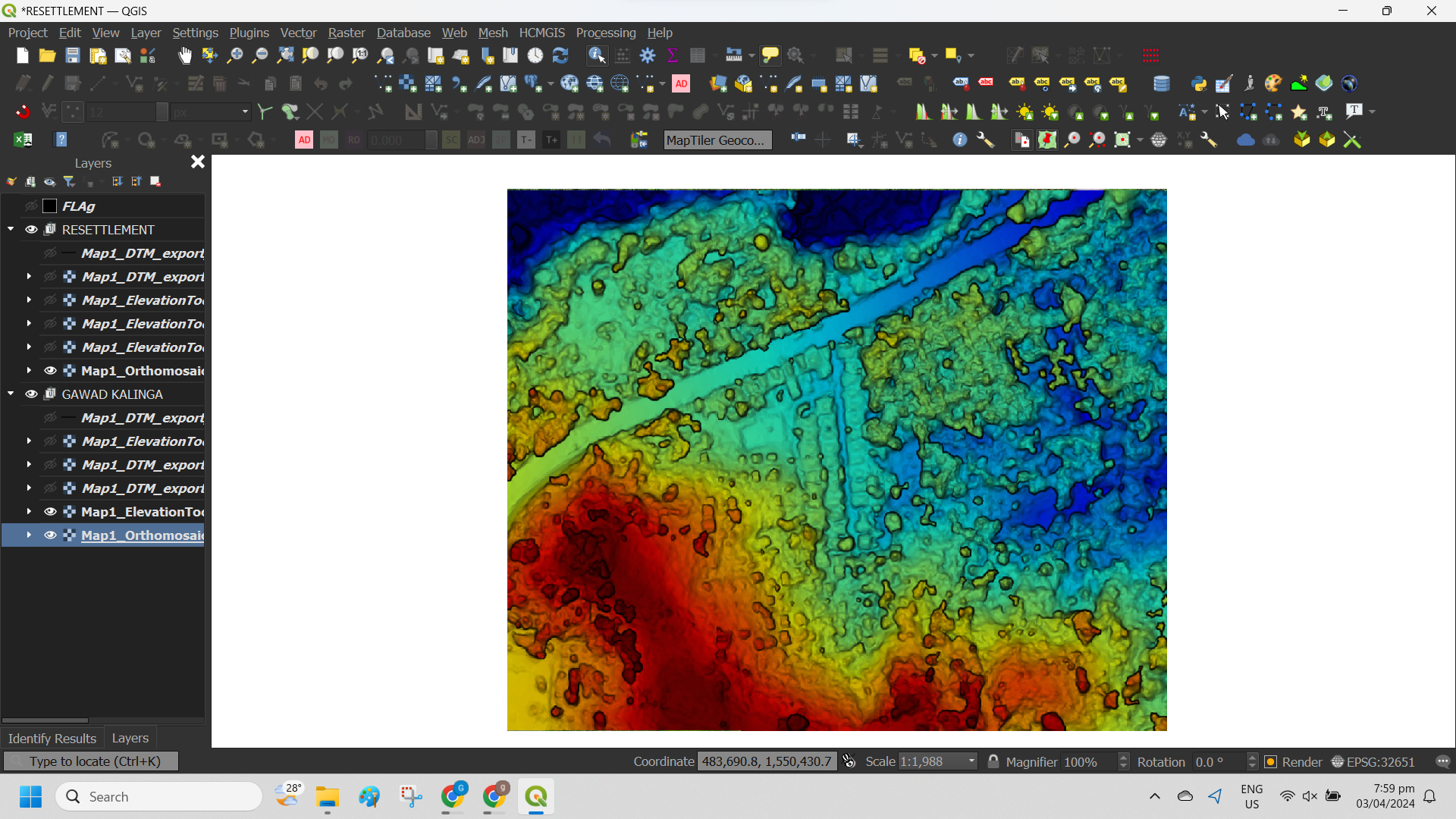Enable snapping with the magnet icon
The width and height of the screenshot is (1456, 819).
click(23, 112)
